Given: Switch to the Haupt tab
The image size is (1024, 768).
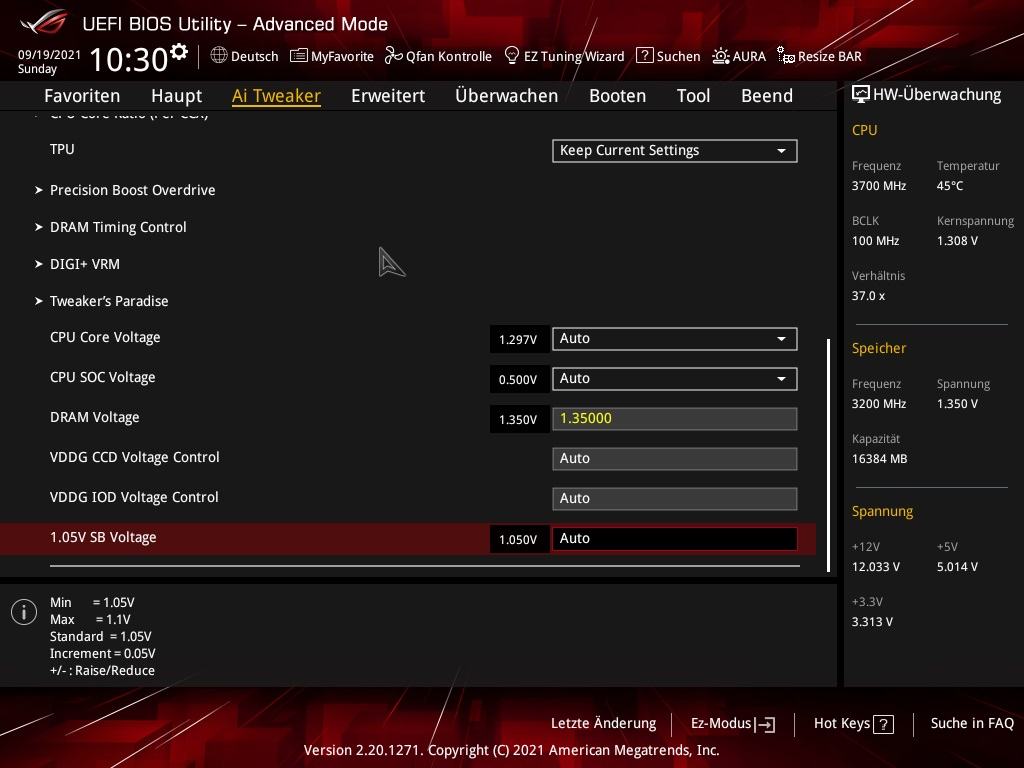Looking at the screenshot, I should pyautogui.click(x=176, y=96).
